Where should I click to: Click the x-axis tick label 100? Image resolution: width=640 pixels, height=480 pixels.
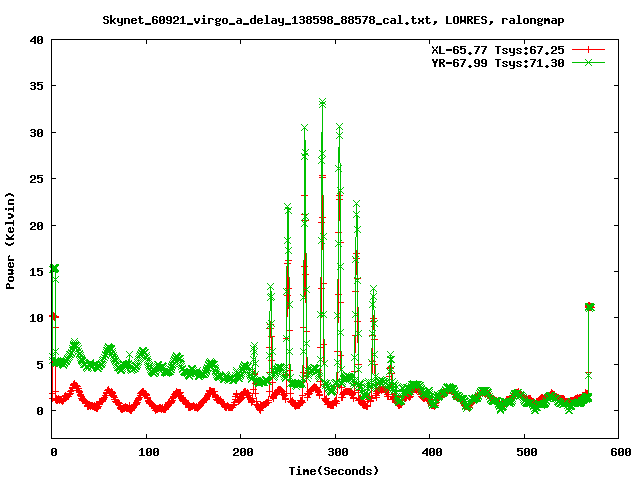tap(148, 452)
